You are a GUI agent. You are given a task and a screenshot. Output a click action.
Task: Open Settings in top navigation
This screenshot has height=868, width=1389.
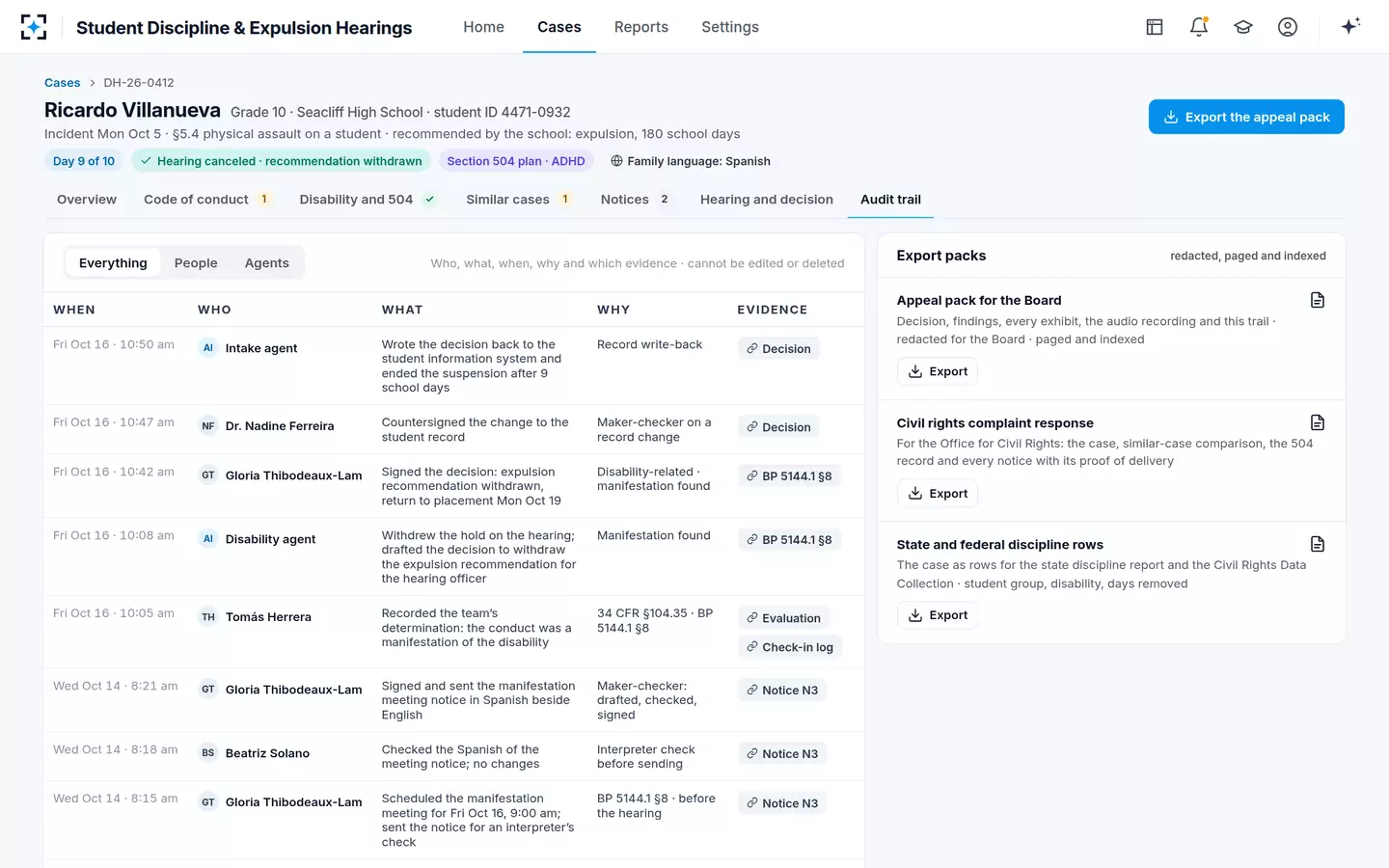pyautogui.click(x=730, y=27)
